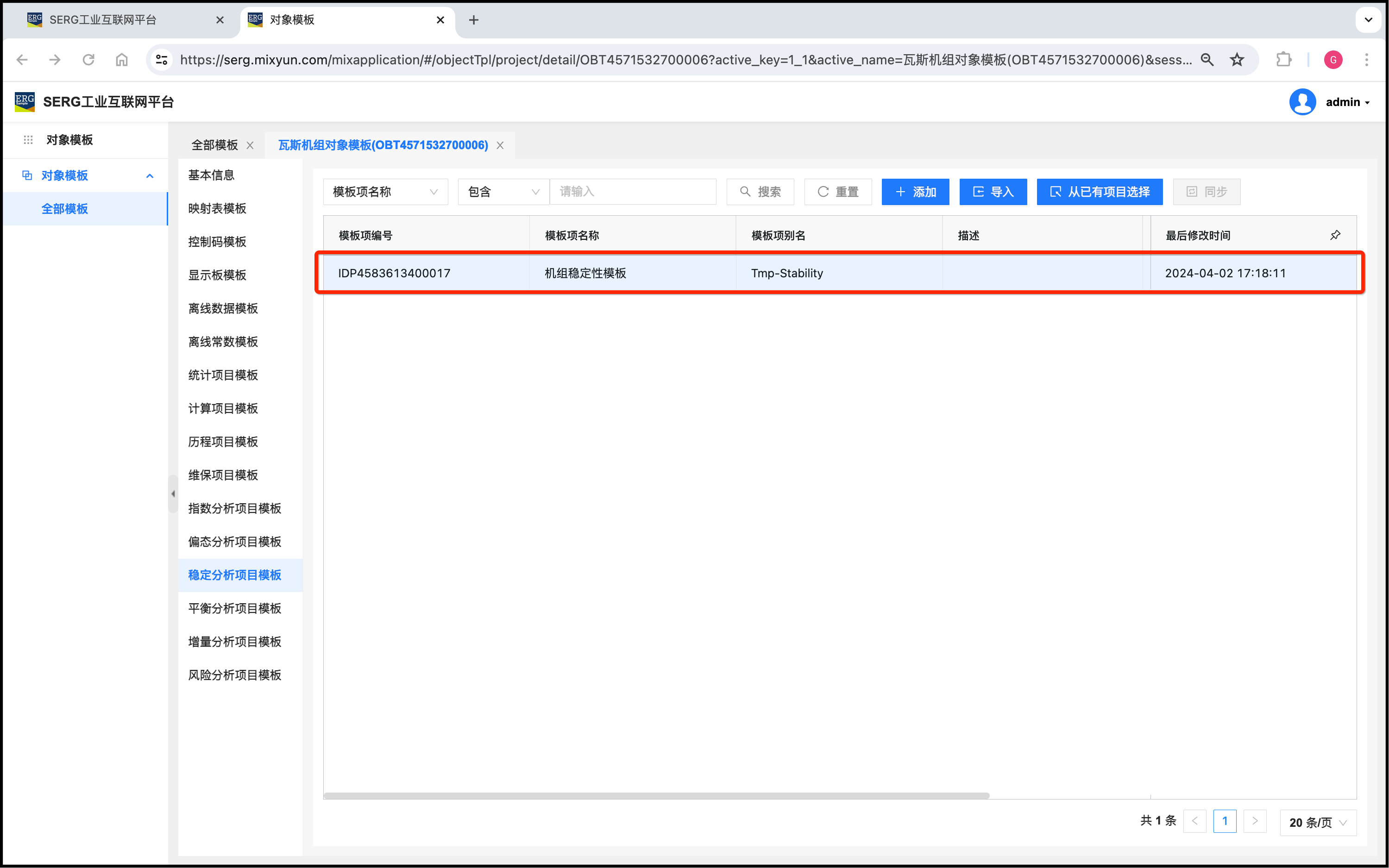Screen dimensions: 1389x868
Task: Collapse the 对象模板 sidebar menu
Action: pos(150,175)
